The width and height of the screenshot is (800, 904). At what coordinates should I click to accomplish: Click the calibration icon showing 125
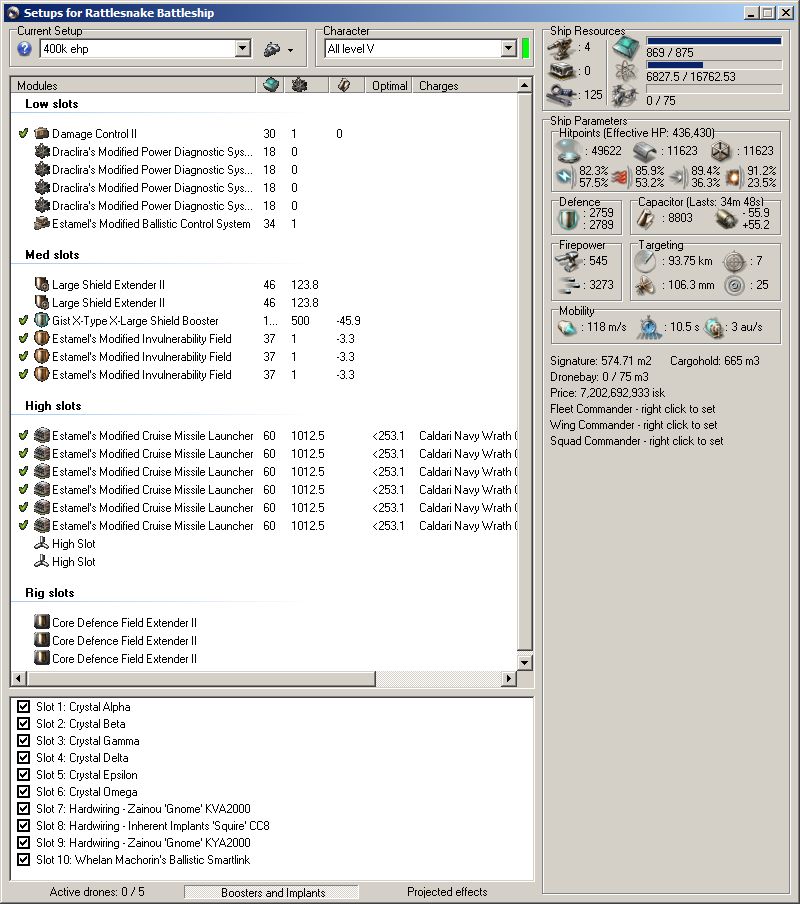(560, 93)
